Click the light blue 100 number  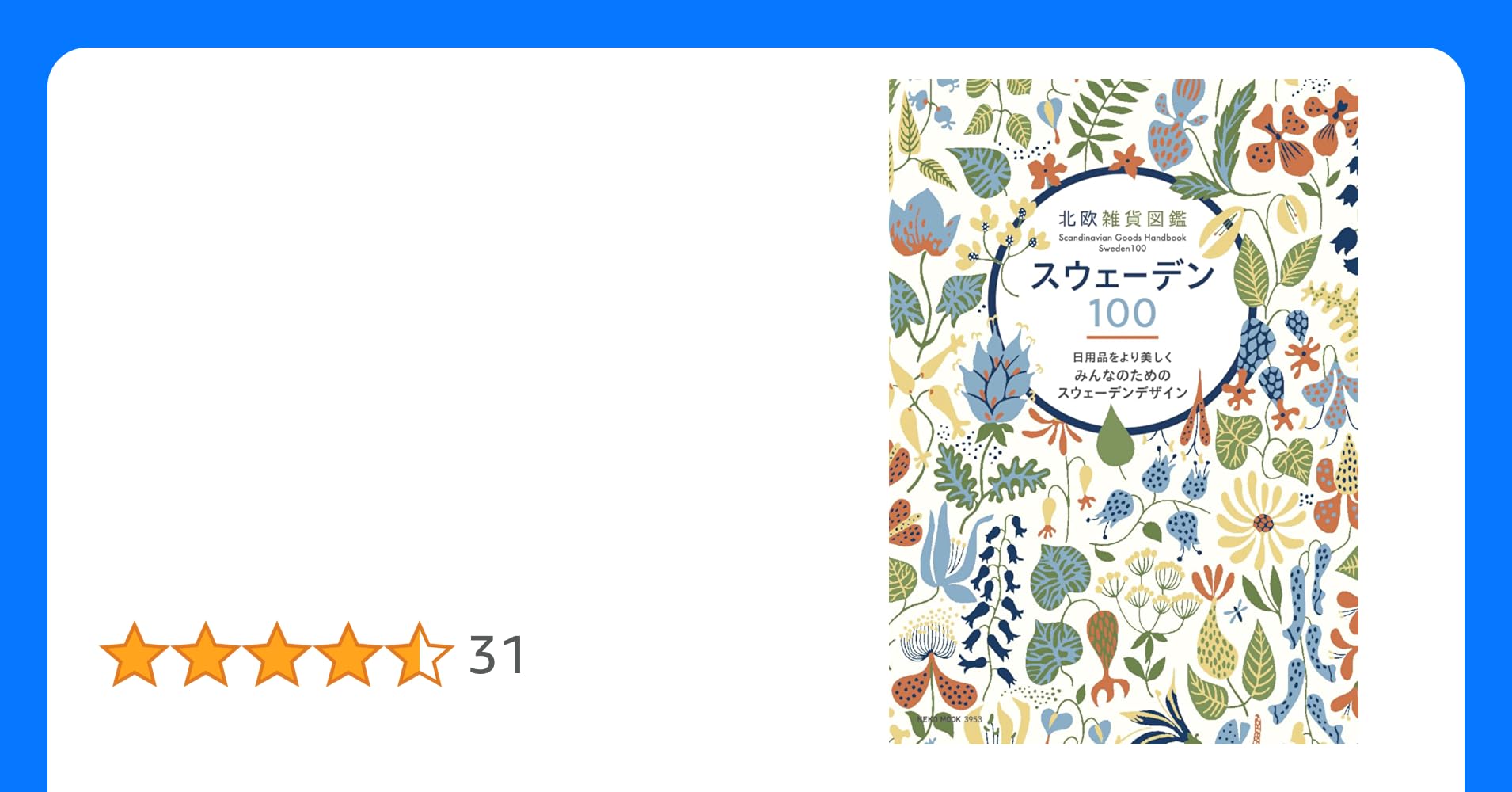pyautogui.click(x=1122, y=313)
